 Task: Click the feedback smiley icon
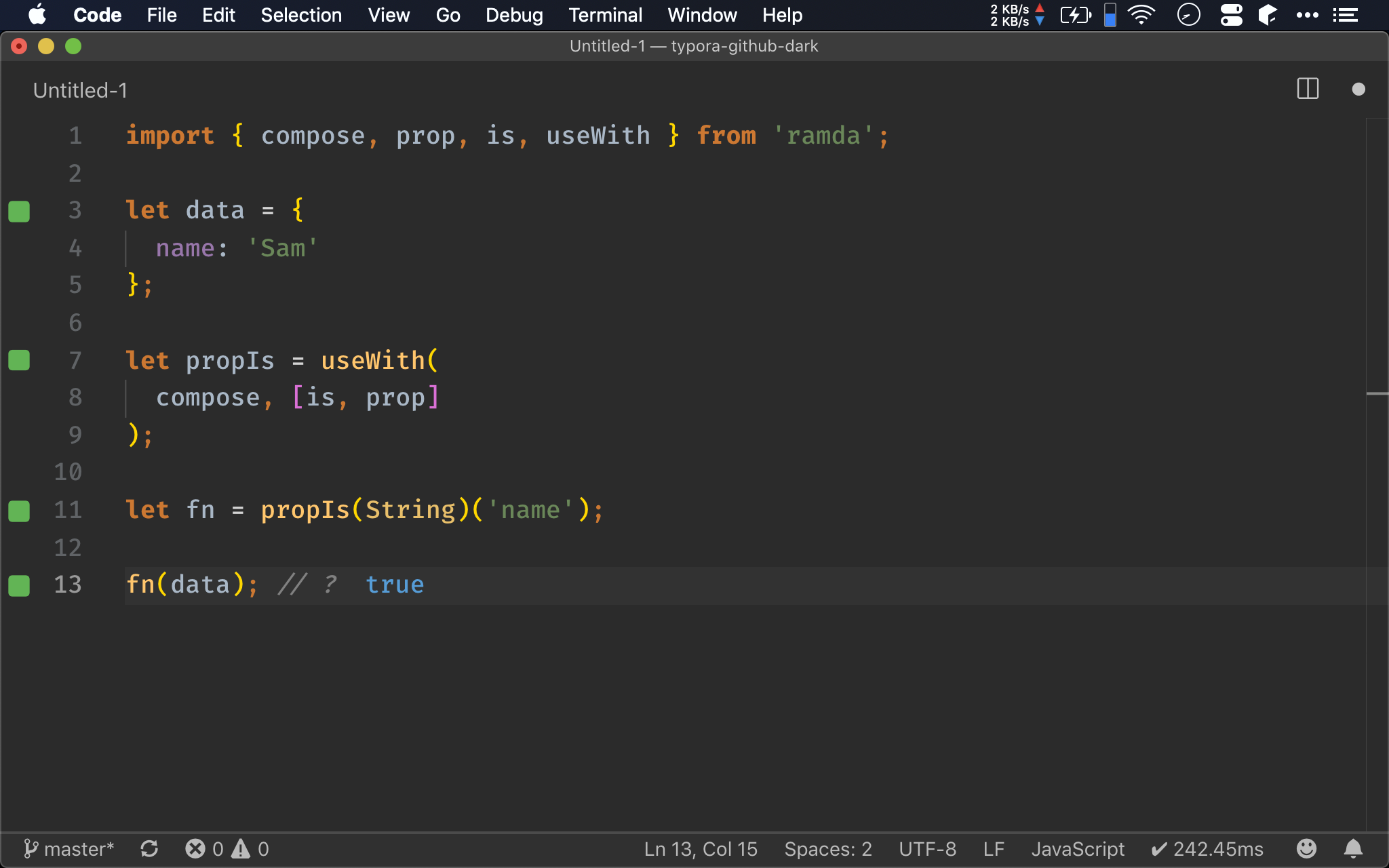pos(1306,849)
